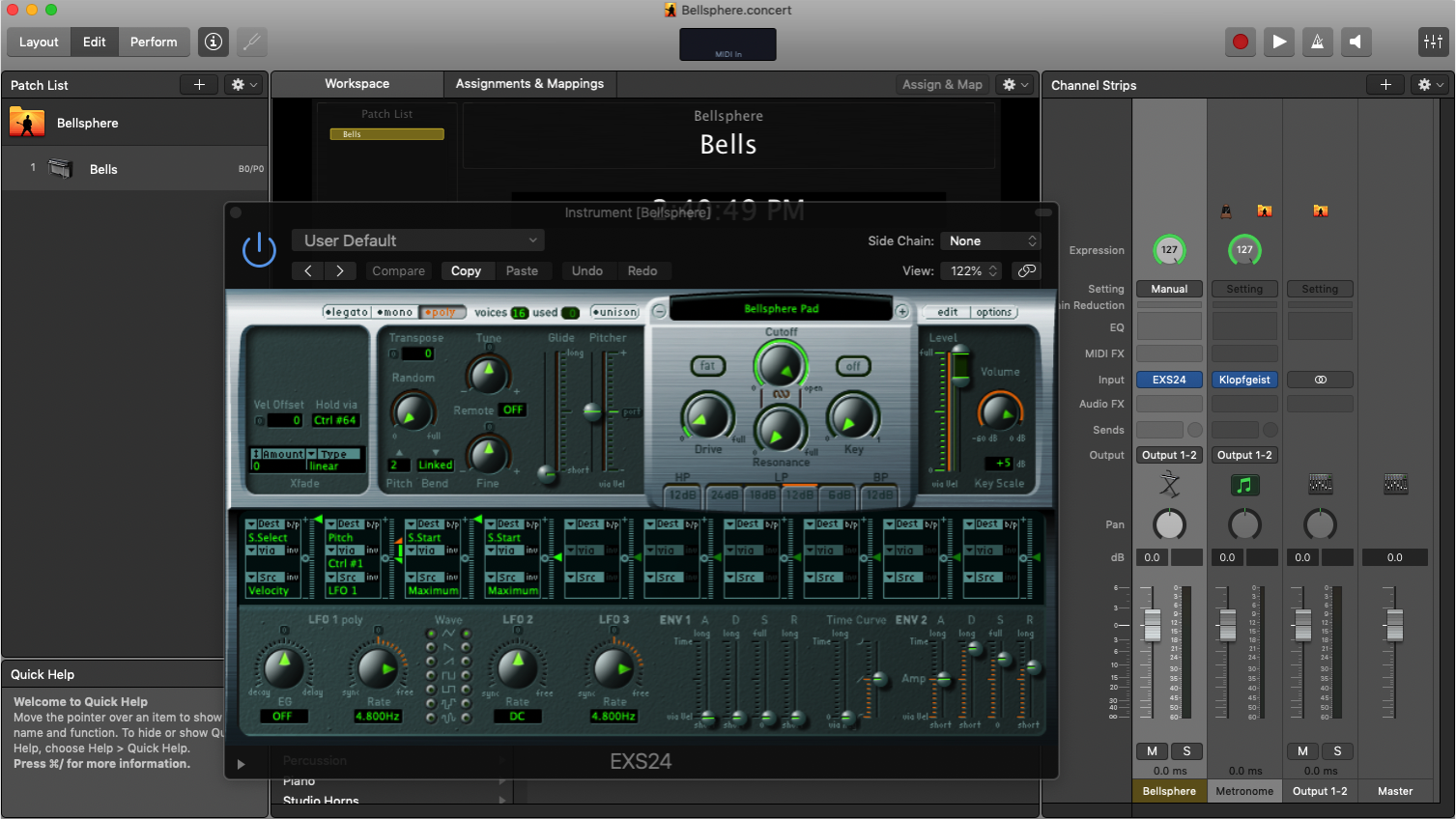The height and width of the screenshot is (819, 1456).
Task: Click the Paste button in plug-in header
Action: (522, 271)
